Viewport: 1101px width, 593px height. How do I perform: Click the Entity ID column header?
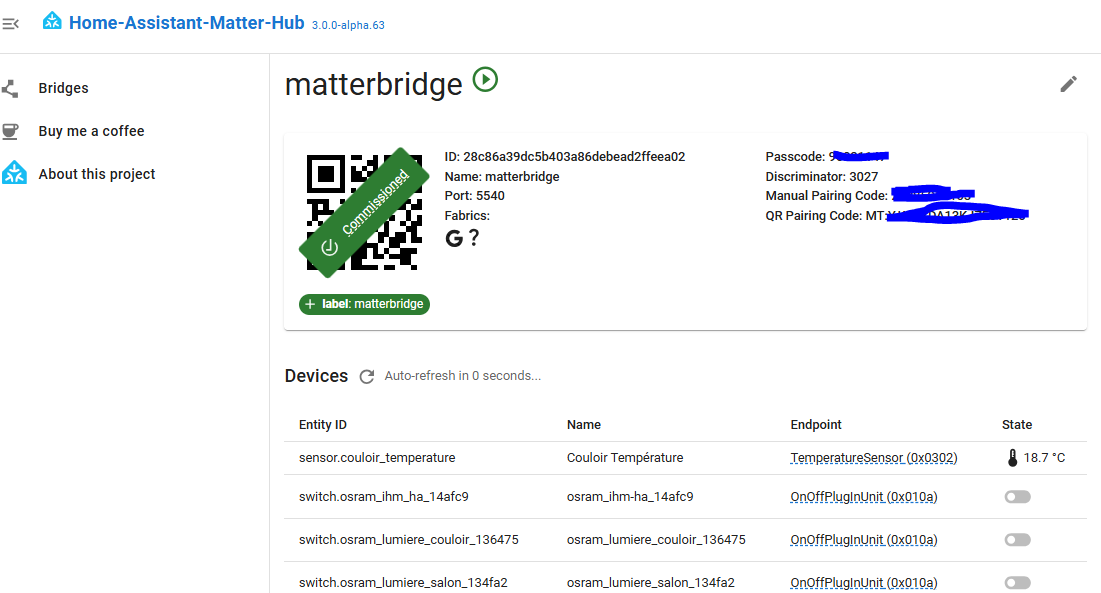(x=323, y=425)
